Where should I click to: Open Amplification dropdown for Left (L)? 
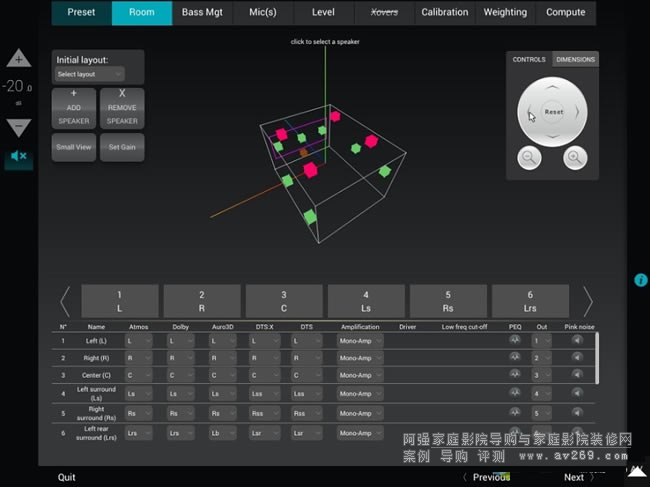(360, 341)
